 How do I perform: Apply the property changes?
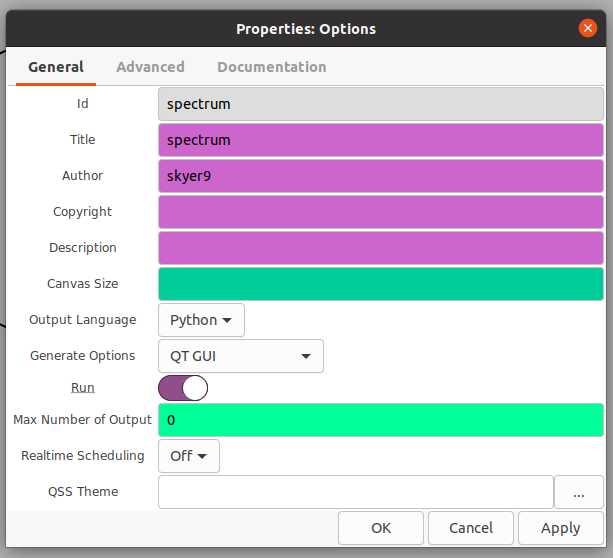pos(560,528)
